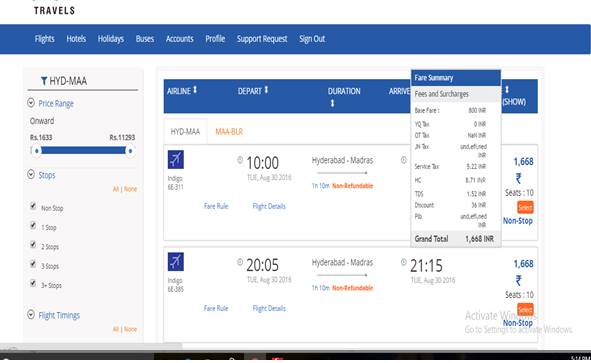Click the filter funnel icon beside HYD-MAA
This screenshot has width=591, height=363.
pyautogui.click(x=44, y=81)
